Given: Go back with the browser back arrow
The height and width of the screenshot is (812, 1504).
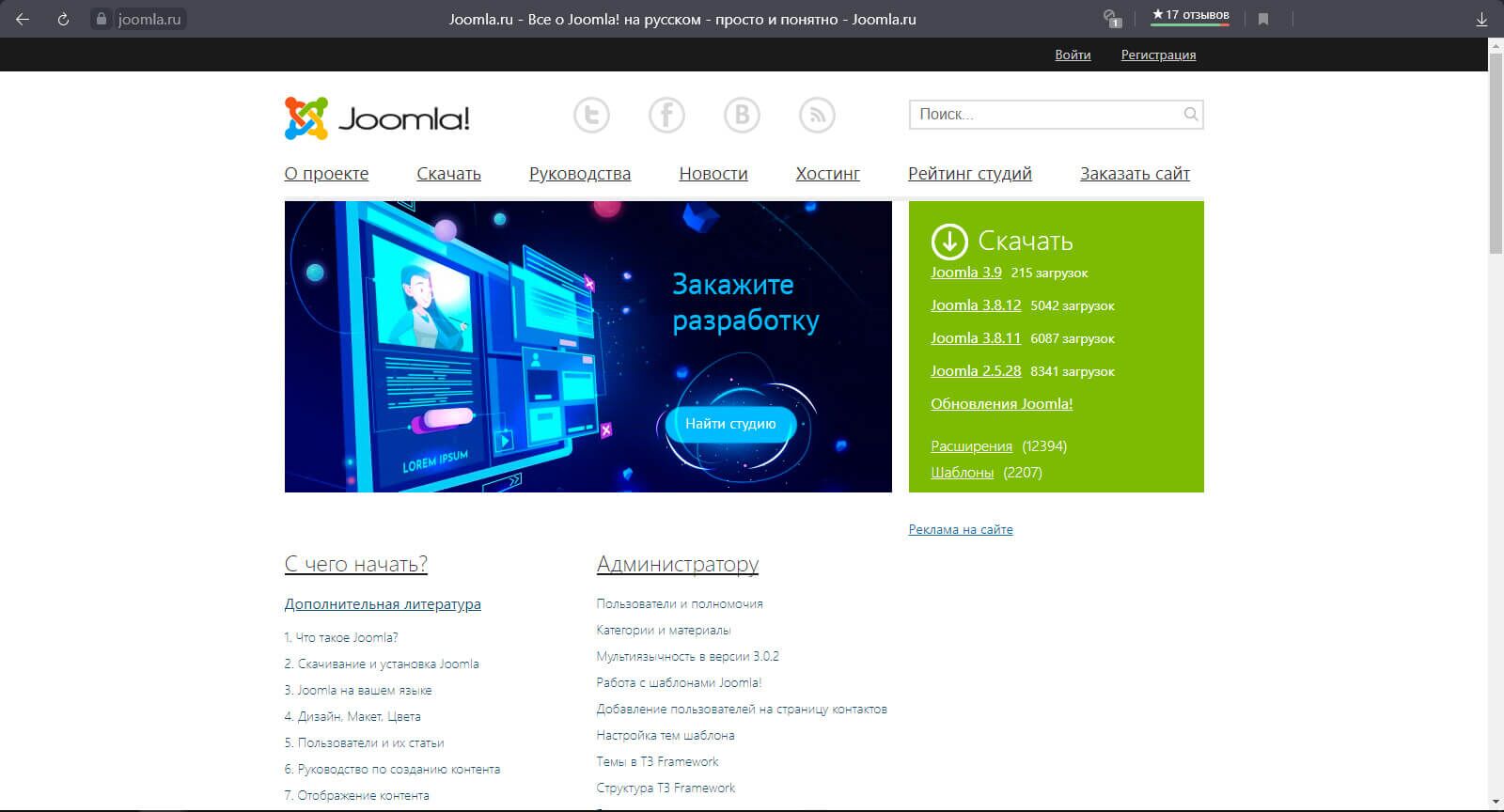Looking at the screenshot, I should pyautogui.click(x=23, y=19).
